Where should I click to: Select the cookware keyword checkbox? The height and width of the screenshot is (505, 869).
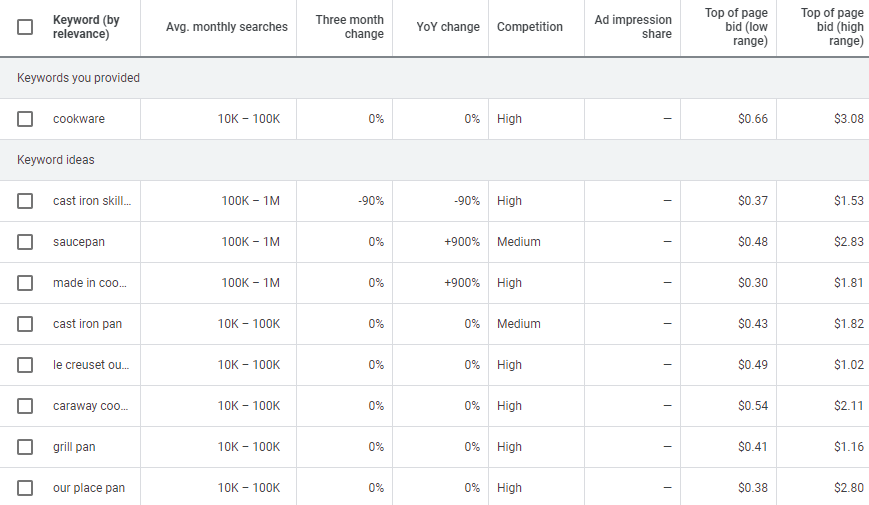[x=25, y=119]
